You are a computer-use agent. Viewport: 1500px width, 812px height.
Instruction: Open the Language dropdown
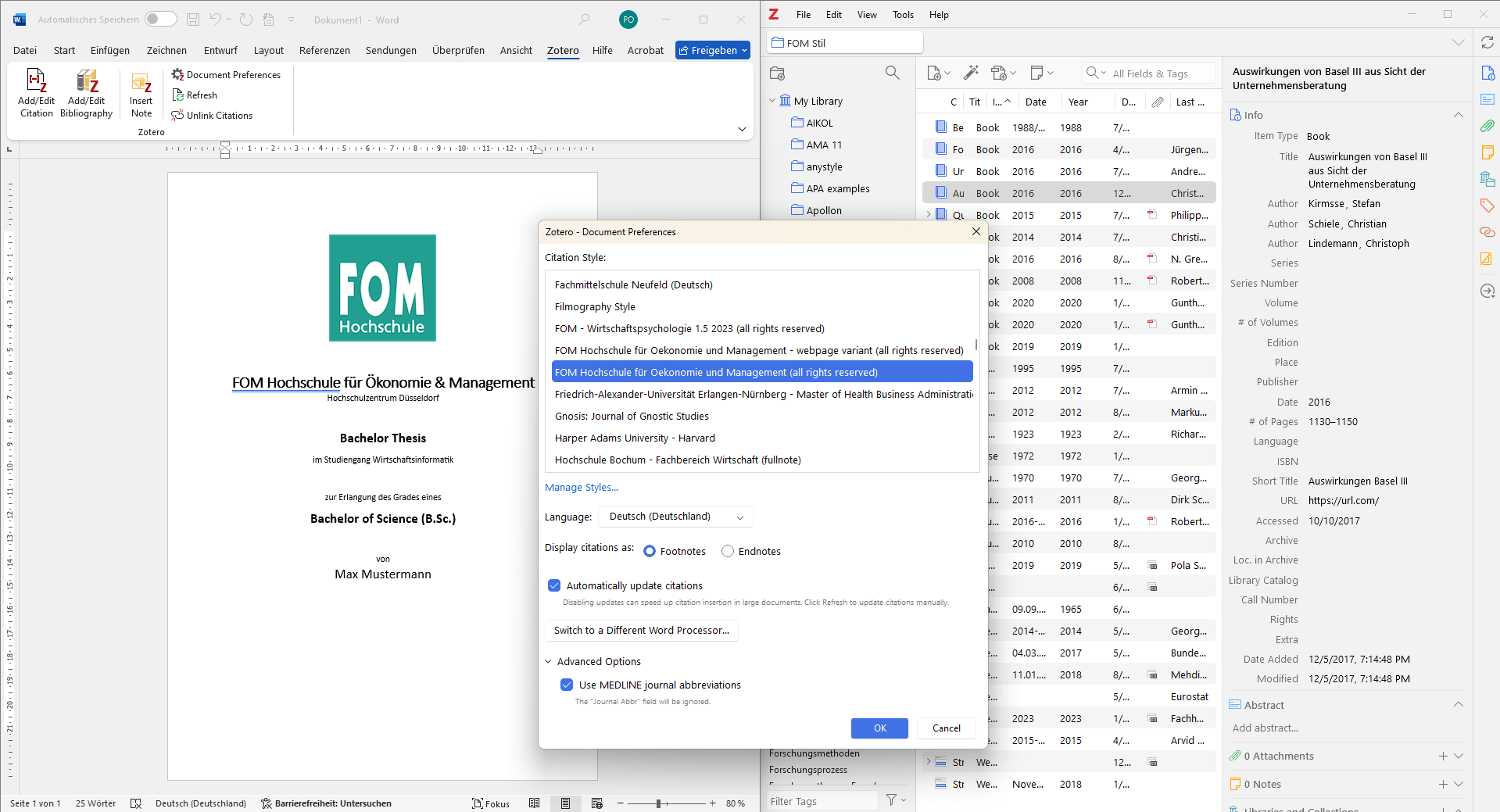(676, 517)
